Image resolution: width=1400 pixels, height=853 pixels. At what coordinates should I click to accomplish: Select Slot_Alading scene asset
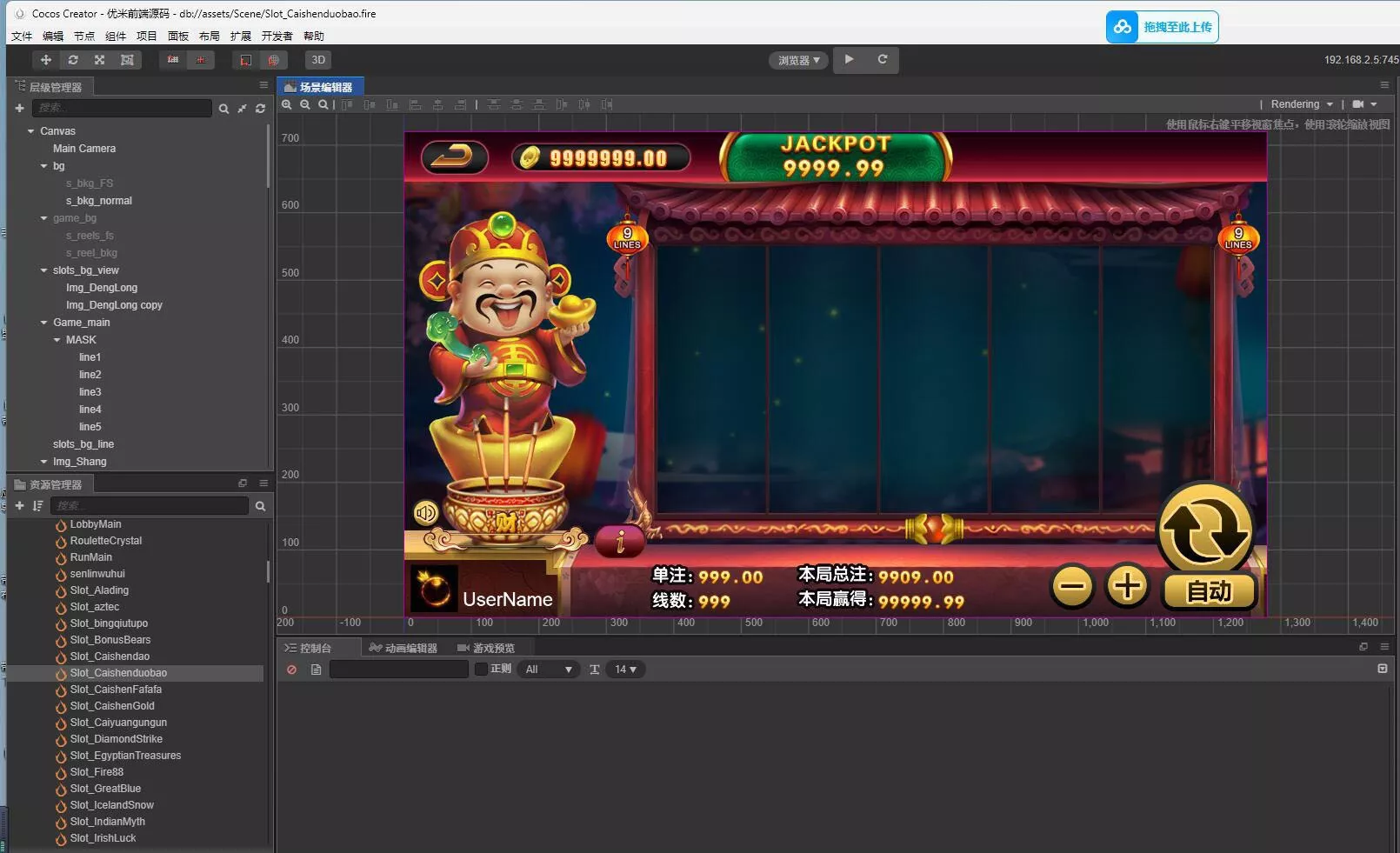99,590
